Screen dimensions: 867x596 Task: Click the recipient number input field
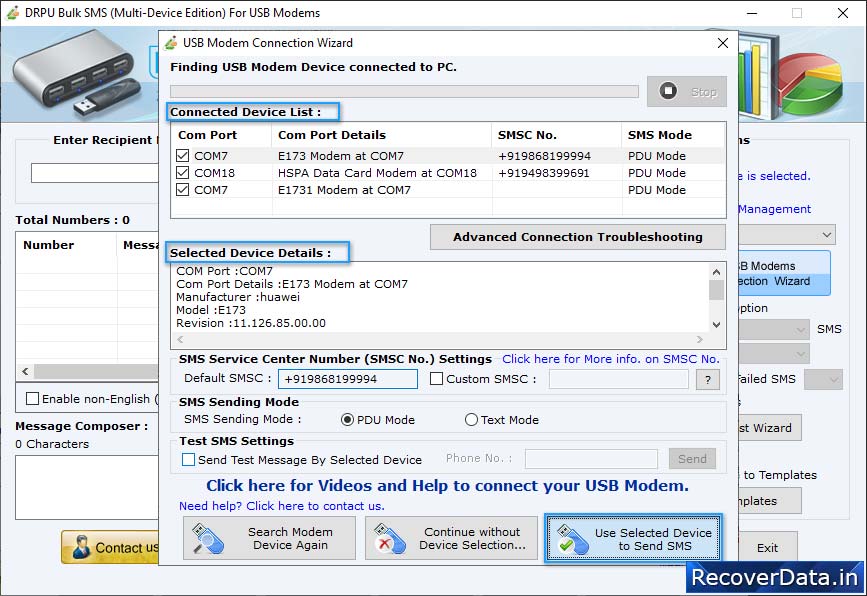95,173
